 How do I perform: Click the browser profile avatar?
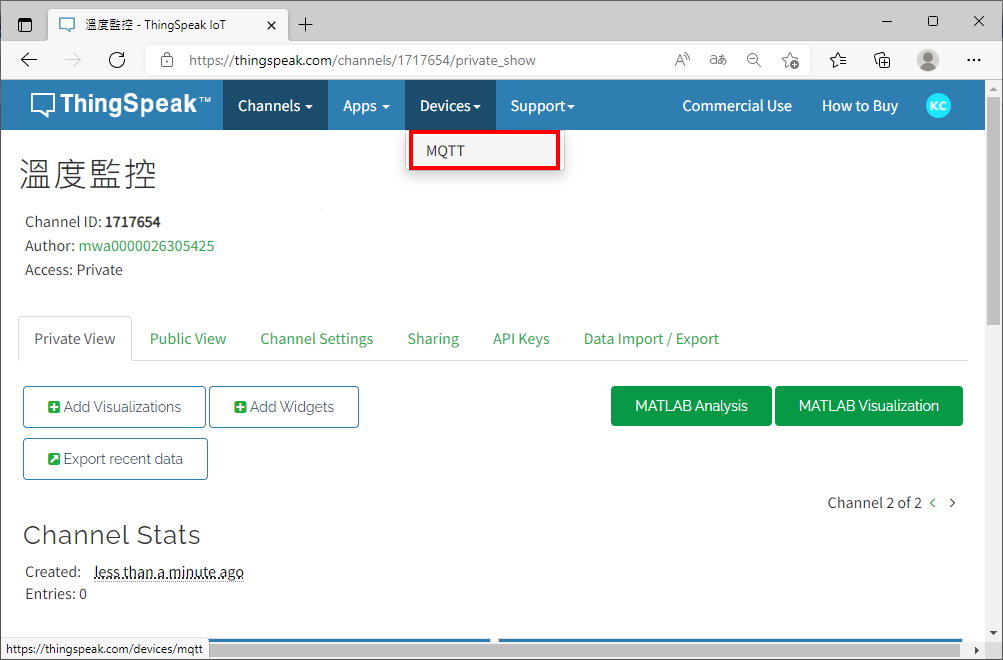pyautogui.click(x=928, y=60)
